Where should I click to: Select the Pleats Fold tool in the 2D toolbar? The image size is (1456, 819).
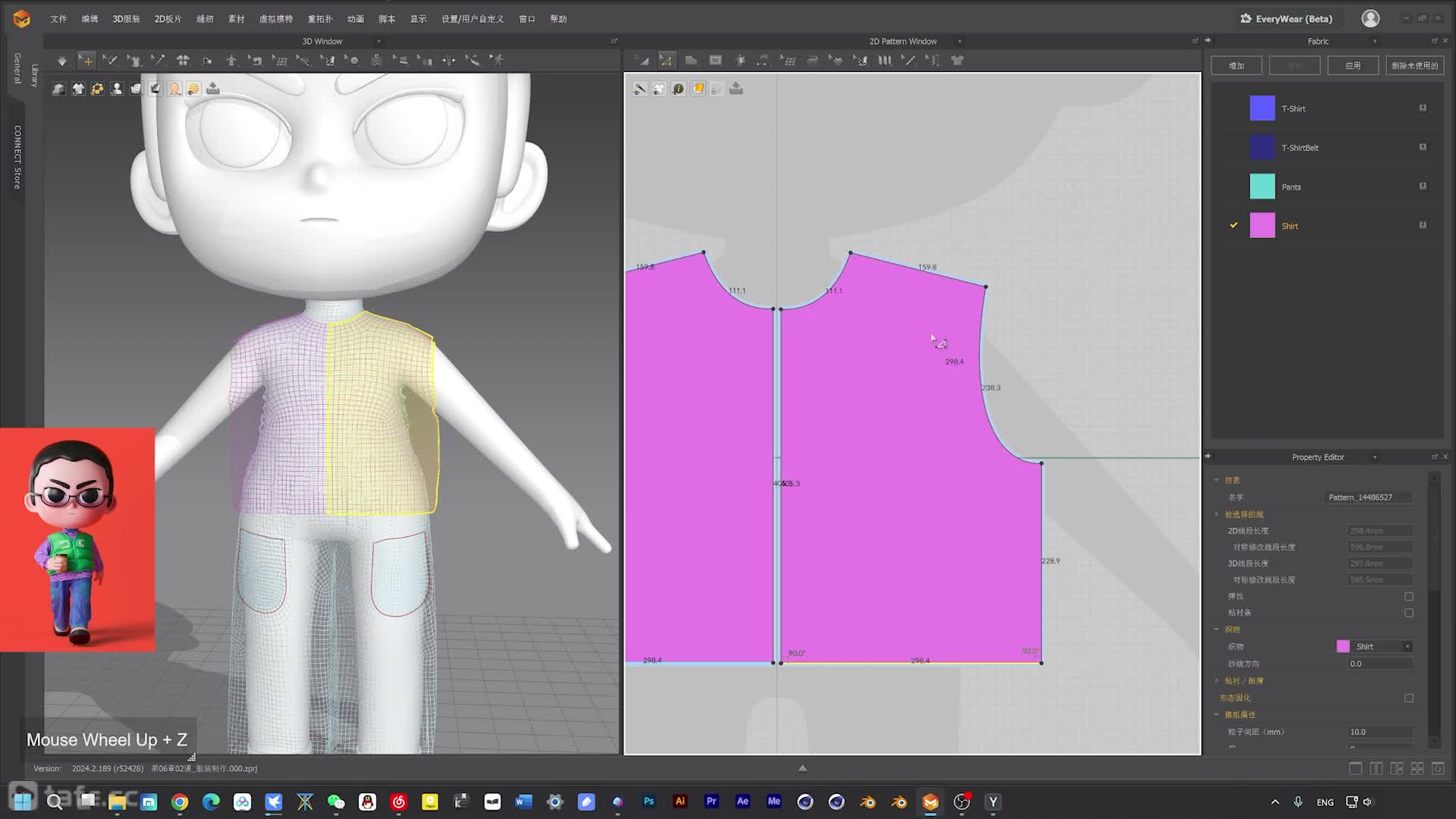[885, 61]
